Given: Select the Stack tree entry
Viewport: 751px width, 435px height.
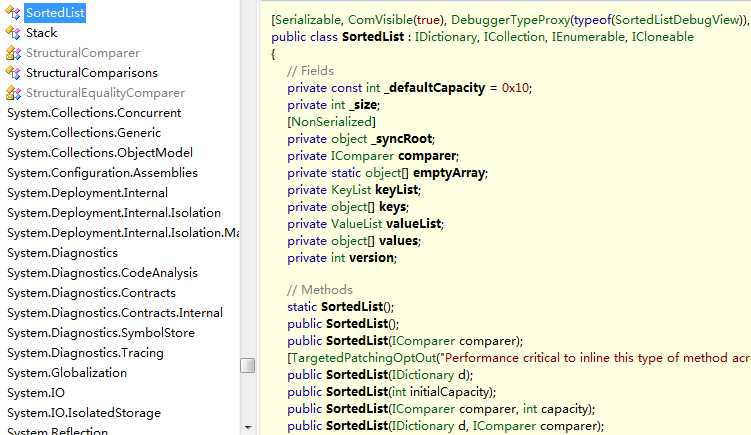Looking at the screenshot, I should pyautogui.click(x=41, y=33).
